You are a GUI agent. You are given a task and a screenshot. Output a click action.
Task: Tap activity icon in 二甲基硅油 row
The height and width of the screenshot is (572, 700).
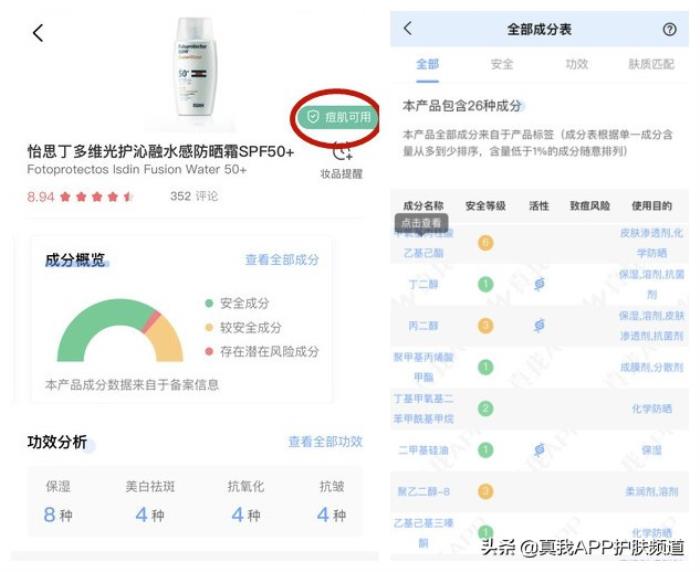pyautogui.click(x=539, y=450)
